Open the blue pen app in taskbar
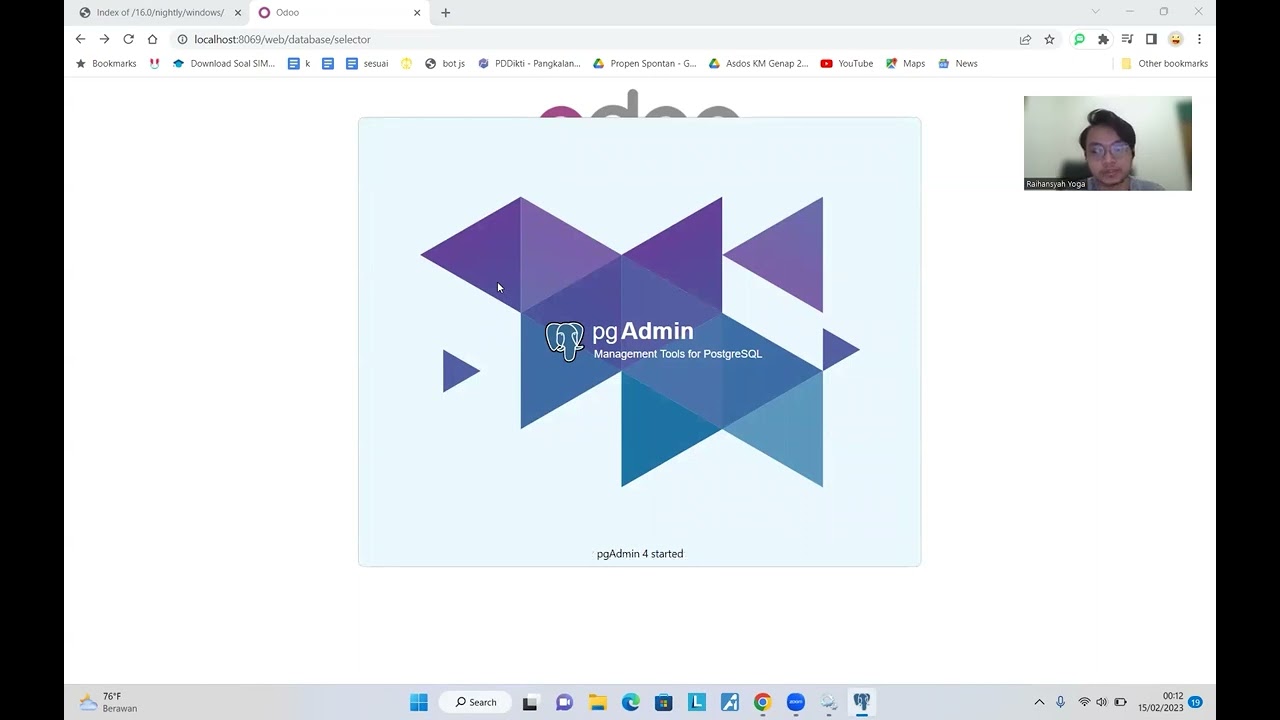This screenshot has height=720, width=1280. [729, 702]
